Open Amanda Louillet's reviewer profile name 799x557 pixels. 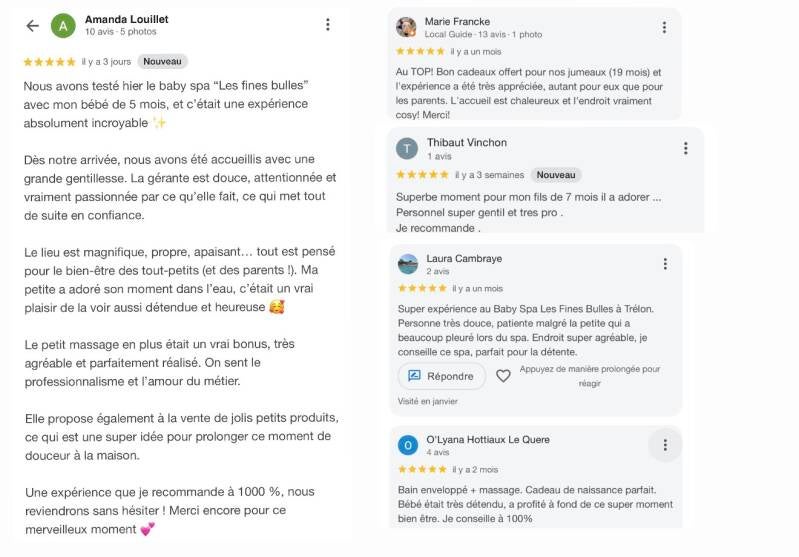click(127, 19)
